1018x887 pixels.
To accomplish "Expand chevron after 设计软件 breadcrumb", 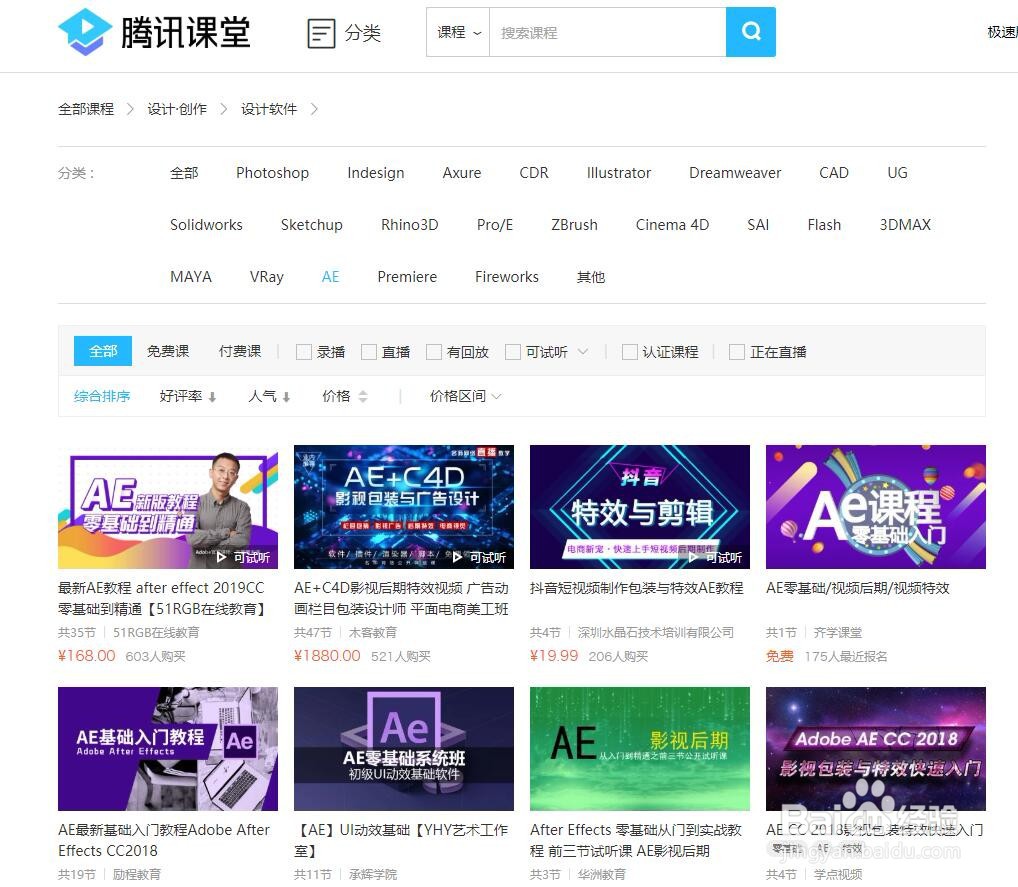I will coord(314,109).
